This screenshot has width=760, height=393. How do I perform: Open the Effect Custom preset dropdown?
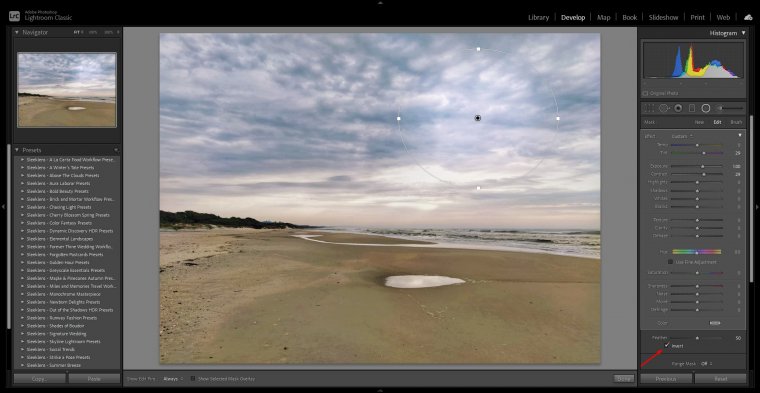pyautogui.click(x=682, y=136)
